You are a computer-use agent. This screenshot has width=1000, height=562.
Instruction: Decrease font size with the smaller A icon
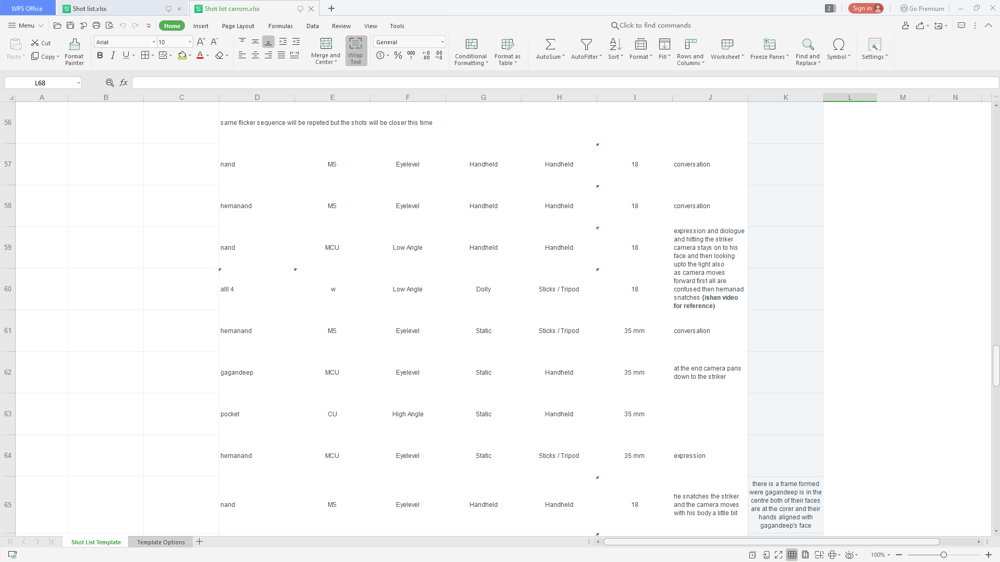pyautogui.click(x=214, y=41)
